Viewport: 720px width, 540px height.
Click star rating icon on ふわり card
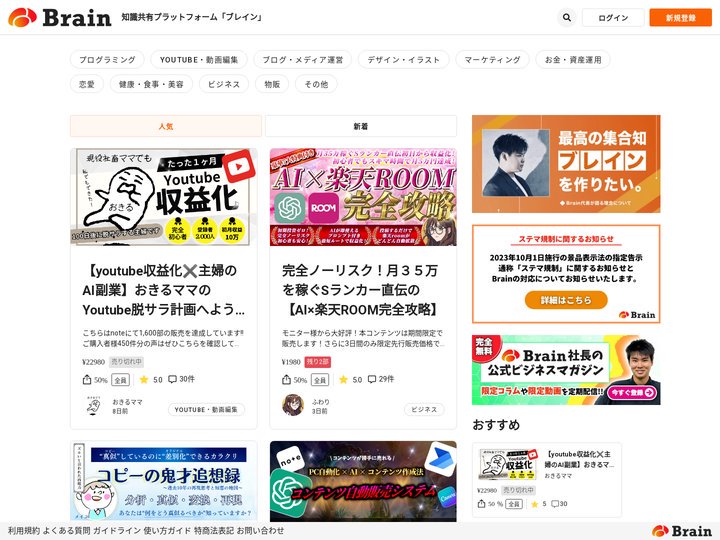(x=343, y=379)
